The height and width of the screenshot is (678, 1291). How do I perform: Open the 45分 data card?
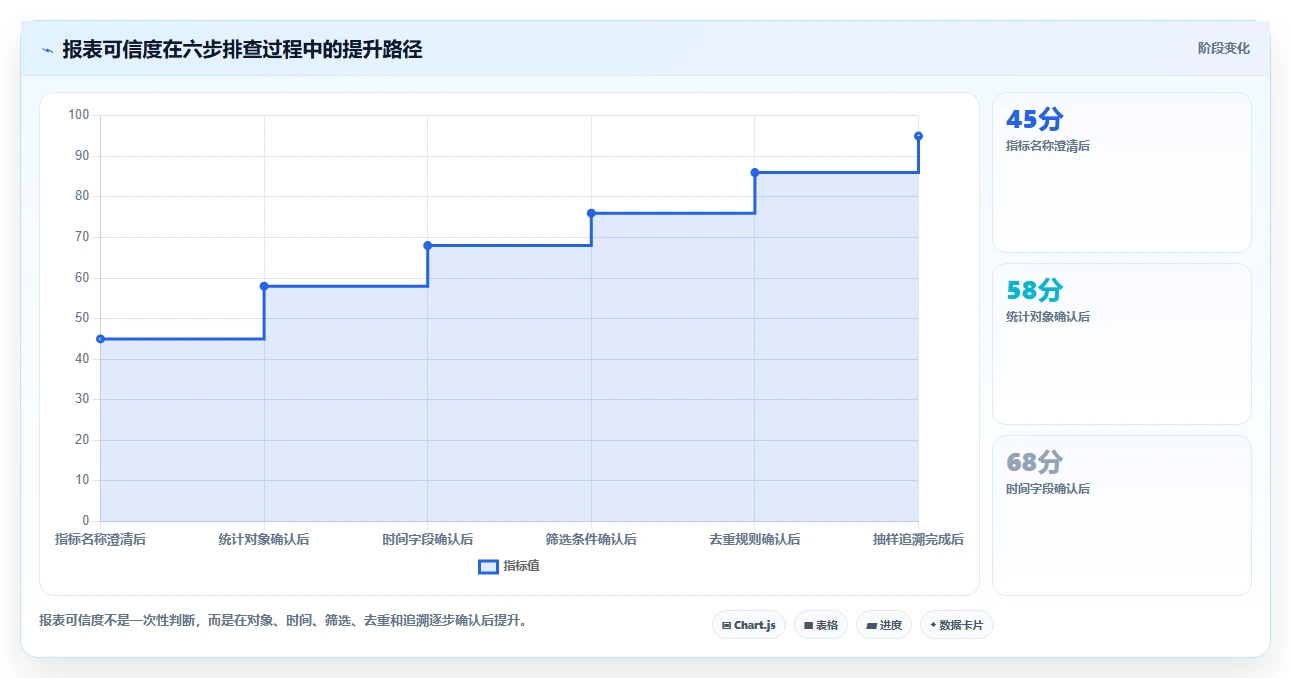[1121, 172]
